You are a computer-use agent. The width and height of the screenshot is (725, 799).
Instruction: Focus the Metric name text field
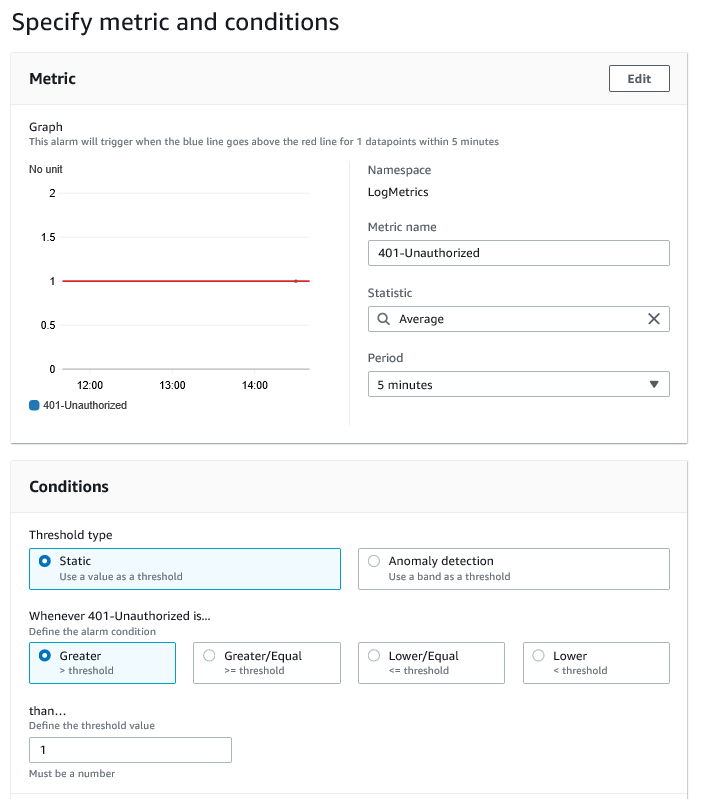point(518,253)
